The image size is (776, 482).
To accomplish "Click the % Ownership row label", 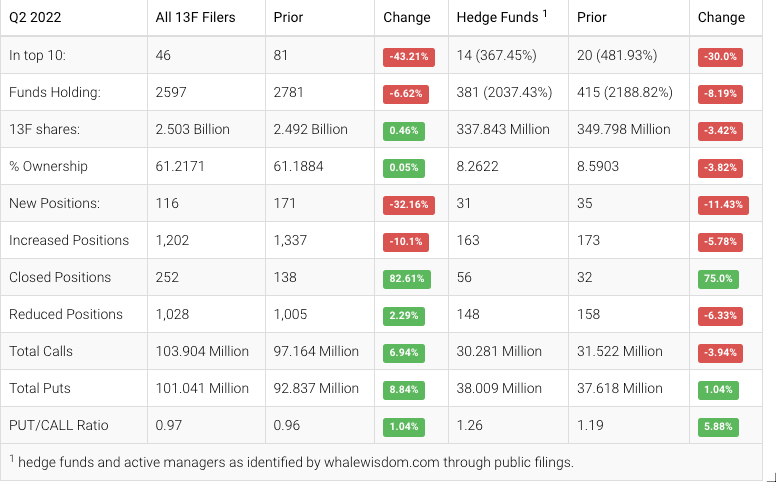I will pos(48,166).
